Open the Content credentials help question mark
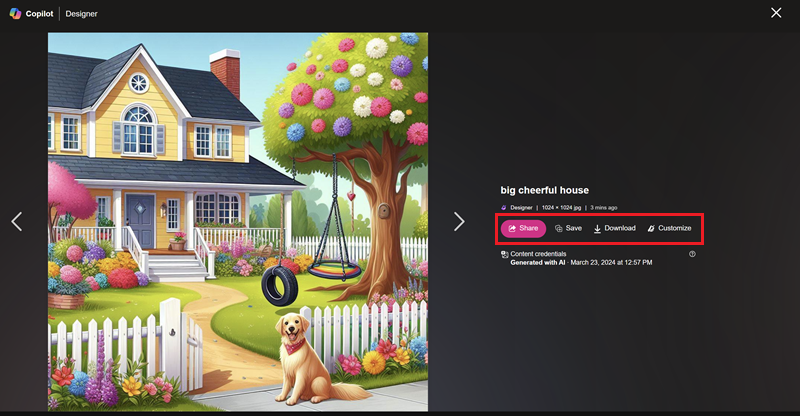The image size is (800, 416). (692, 254)
